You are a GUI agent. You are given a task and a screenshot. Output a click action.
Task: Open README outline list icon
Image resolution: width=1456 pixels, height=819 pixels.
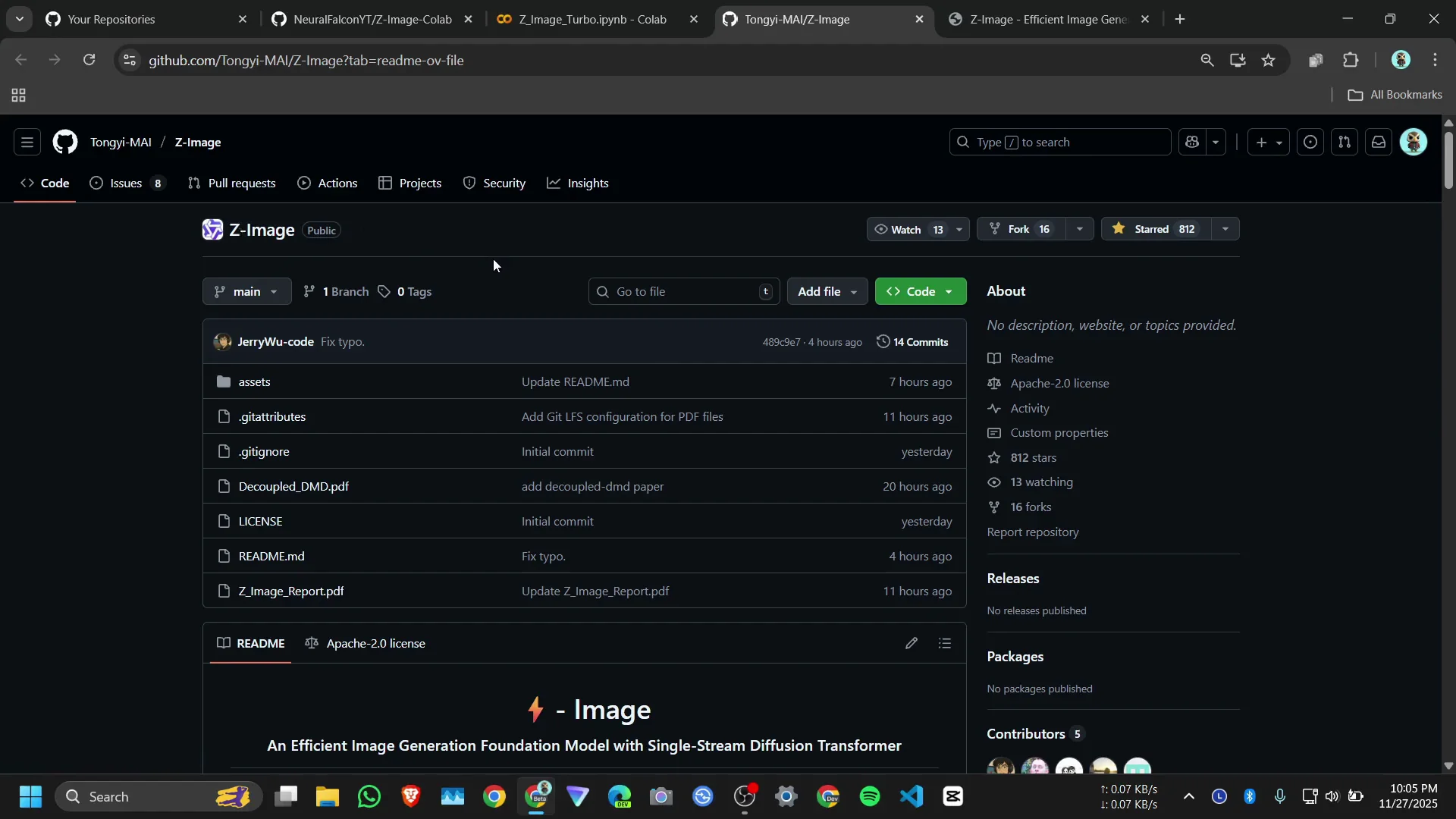click(945, 644)
